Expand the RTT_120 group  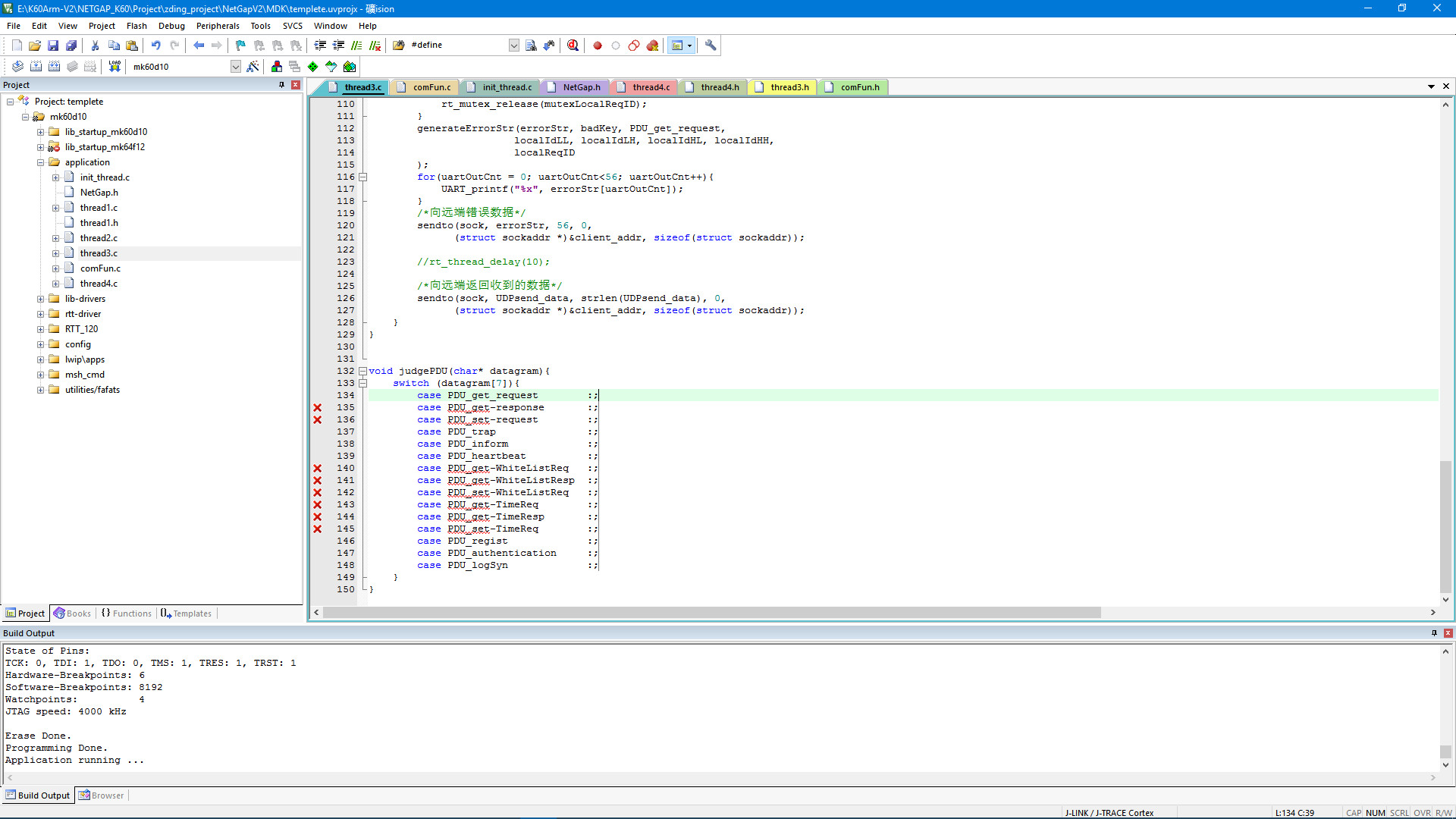point(41,329)
